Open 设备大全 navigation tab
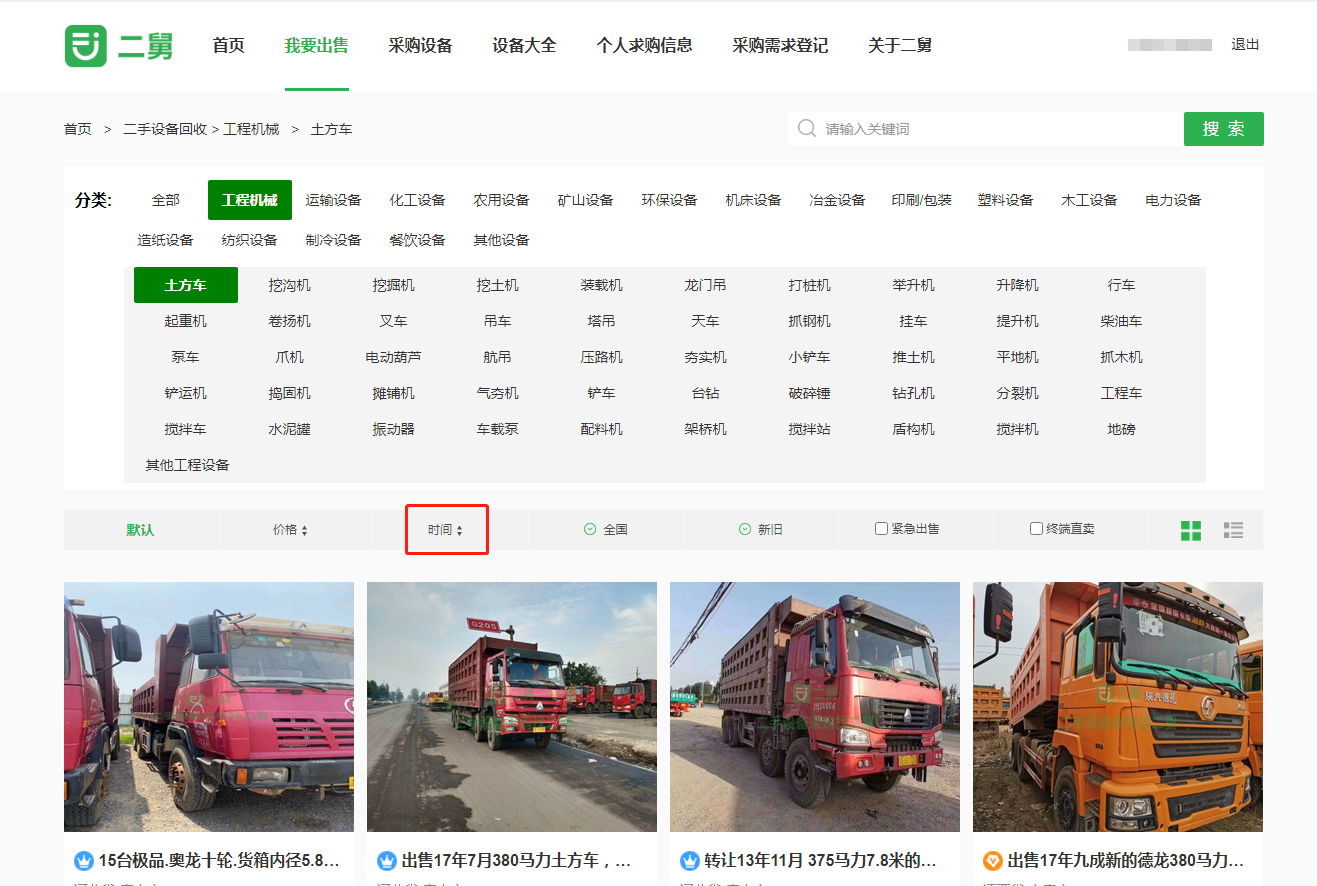1317x886 pixels. tap(525, 45)
